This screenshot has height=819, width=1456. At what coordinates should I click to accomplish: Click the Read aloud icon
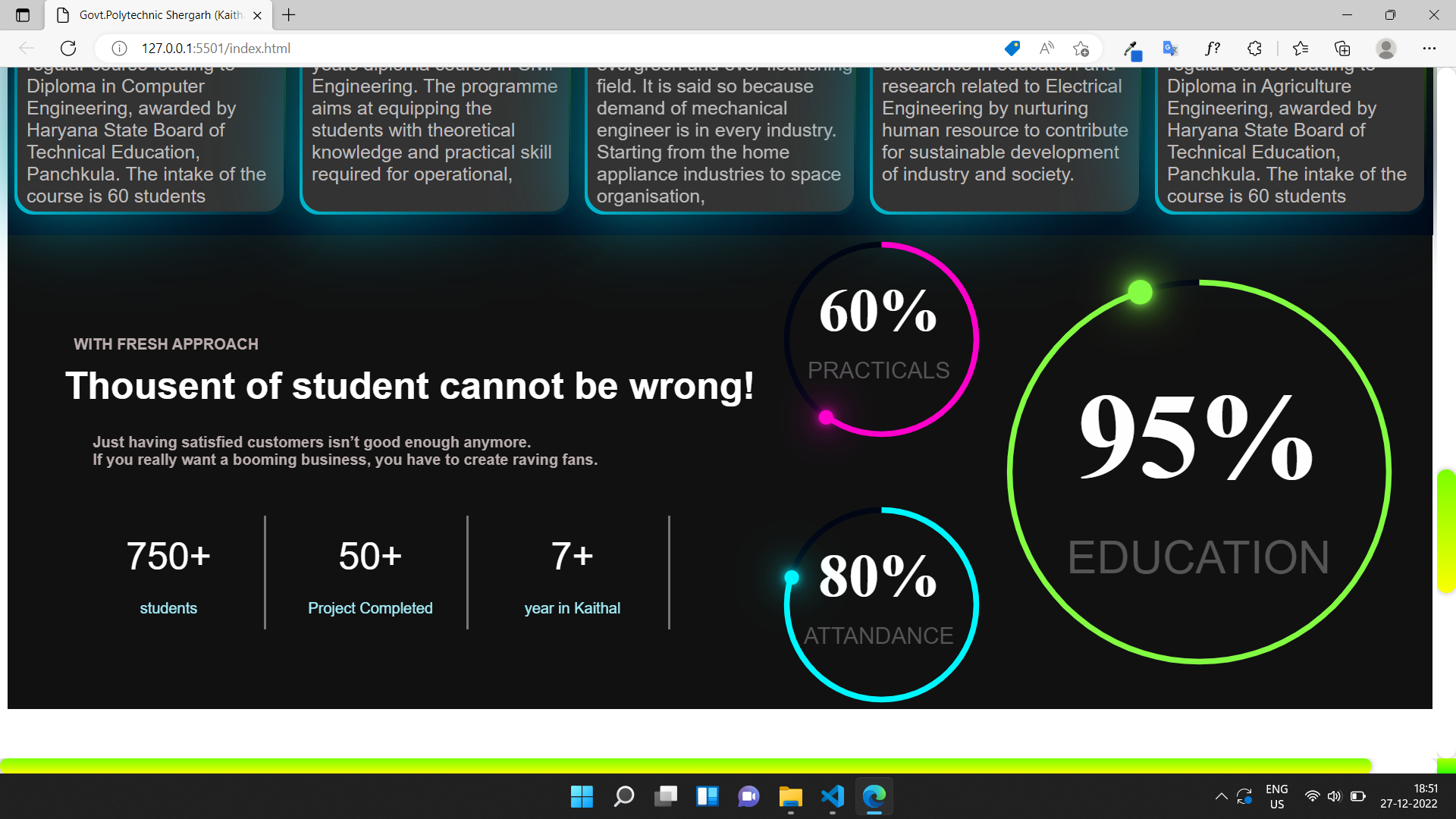[x=1046, y=49]
